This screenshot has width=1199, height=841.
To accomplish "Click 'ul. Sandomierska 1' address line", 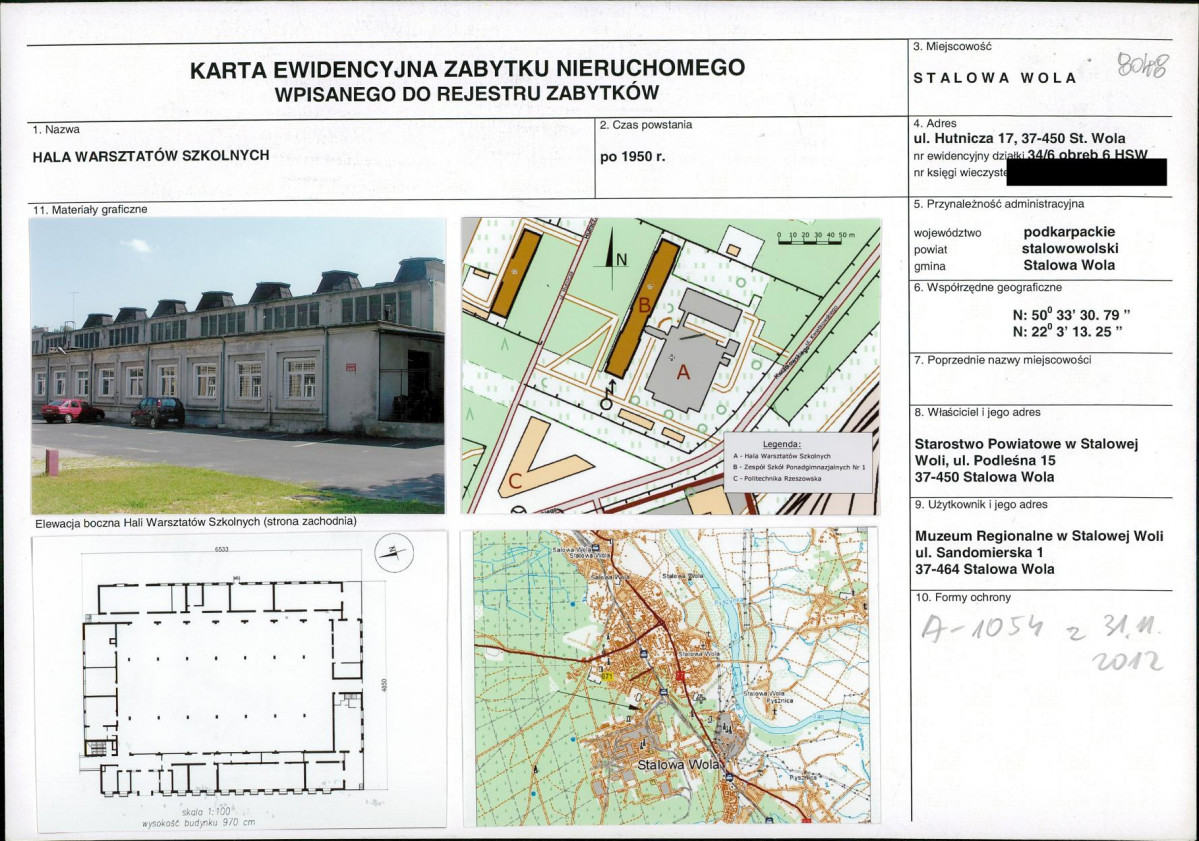I will [979, 552].
